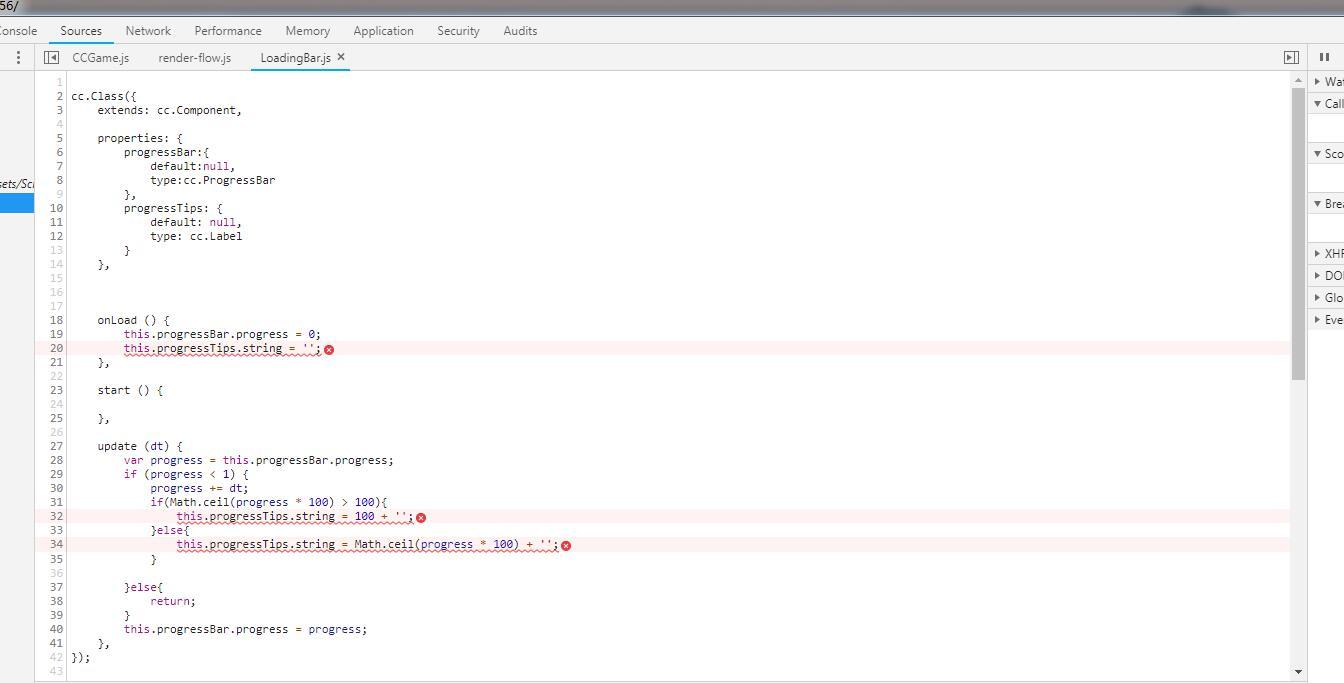The width and height of the screenshot is (1344, 683).
Task: Click the error icon on line 20
Action: click(x=329, y=349)
